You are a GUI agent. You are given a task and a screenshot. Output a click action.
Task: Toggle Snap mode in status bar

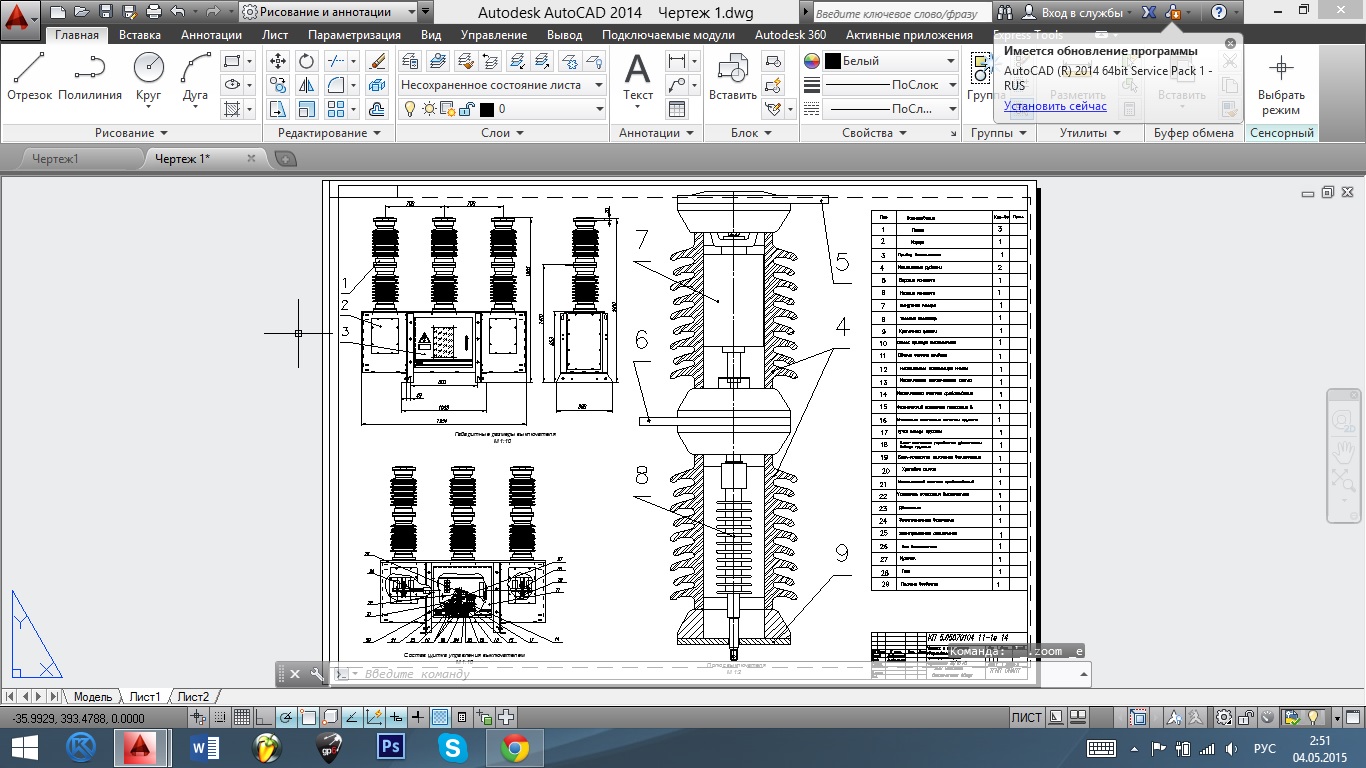tap(219, 717)
